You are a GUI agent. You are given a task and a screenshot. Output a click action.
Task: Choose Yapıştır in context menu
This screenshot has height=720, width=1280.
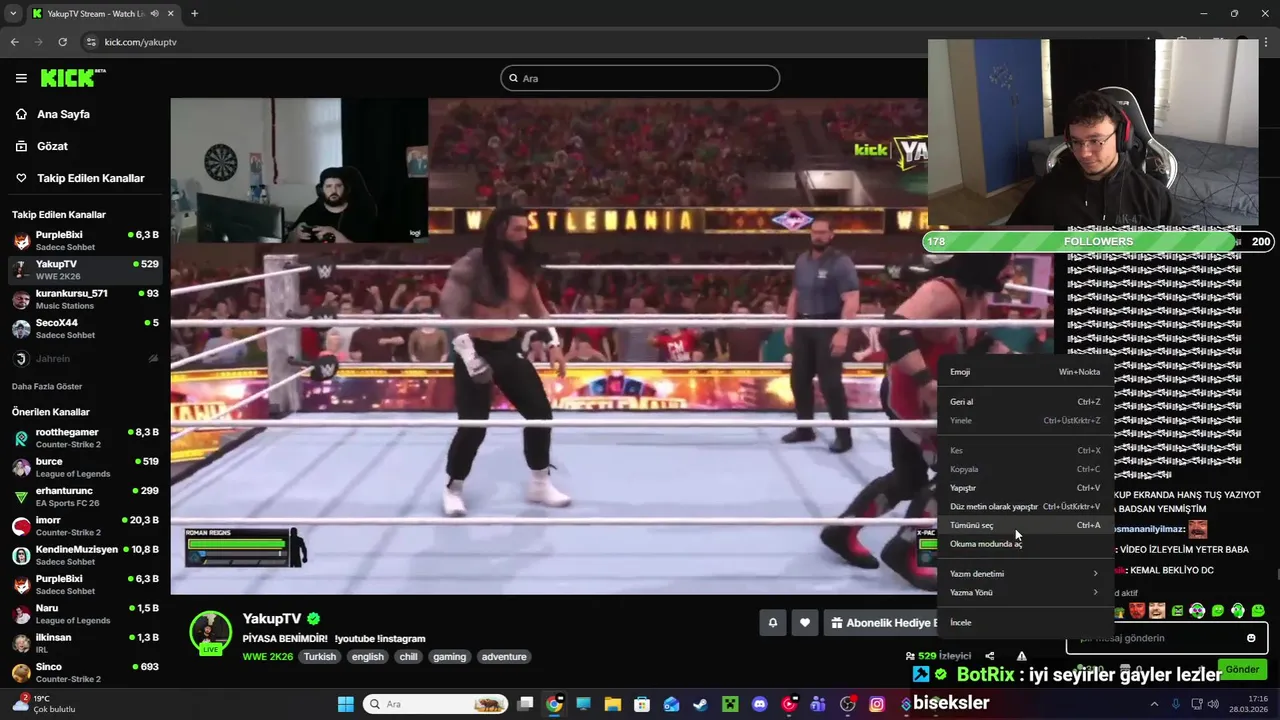1025,488
